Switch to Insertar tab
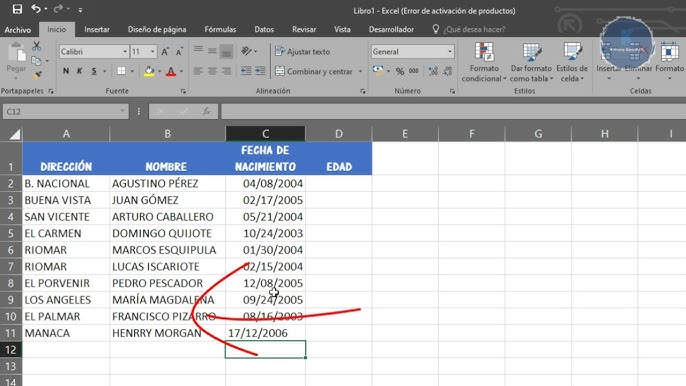This screenshot has width=686, height=386. pos(97,29)
